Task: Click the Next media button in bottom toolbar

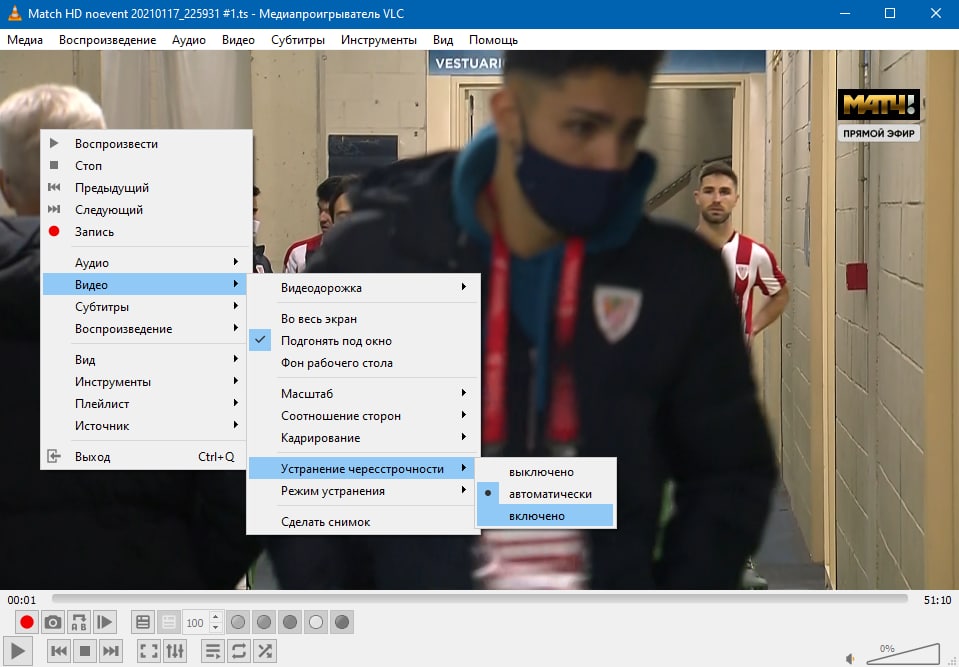Action: click(111, 650)
